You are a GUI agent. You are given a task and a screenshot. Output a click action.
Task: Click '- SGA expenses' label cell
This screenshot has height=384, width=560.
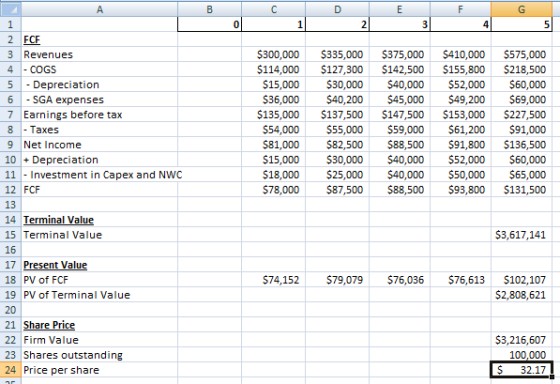(x=100, y=99)
